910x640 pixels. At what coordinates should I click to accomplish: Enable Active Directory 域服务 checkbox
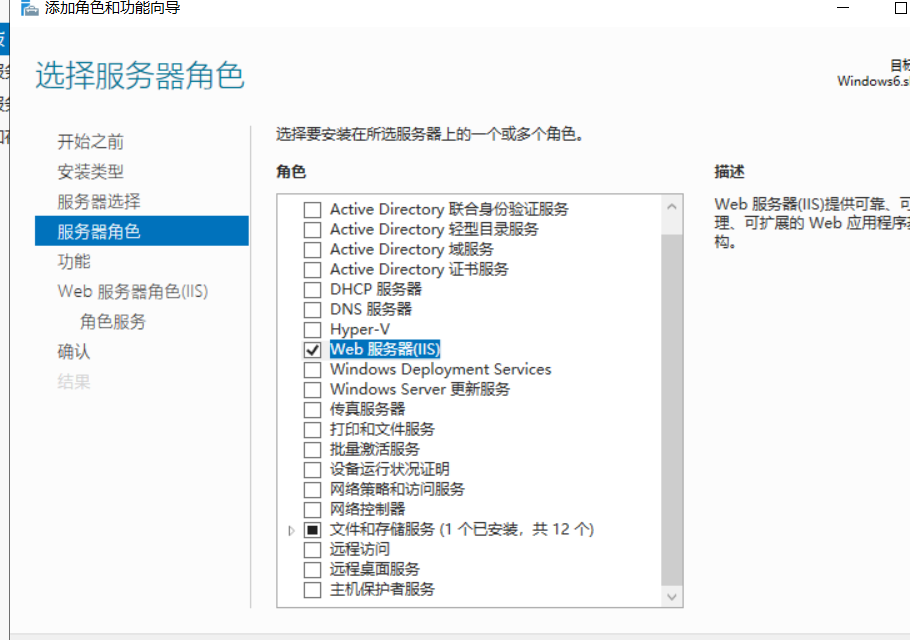pyautogui.click(x=312, y=249)
